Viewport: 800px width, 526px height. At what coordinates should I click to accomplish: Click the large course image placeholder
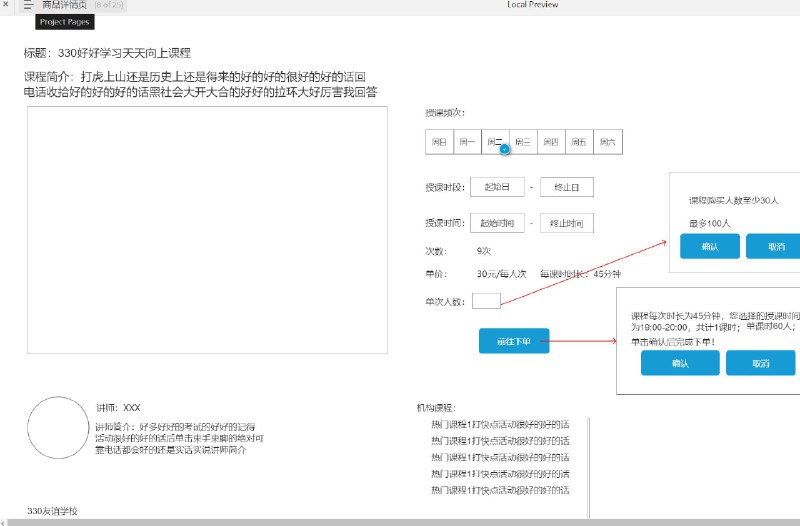[207, 230]
